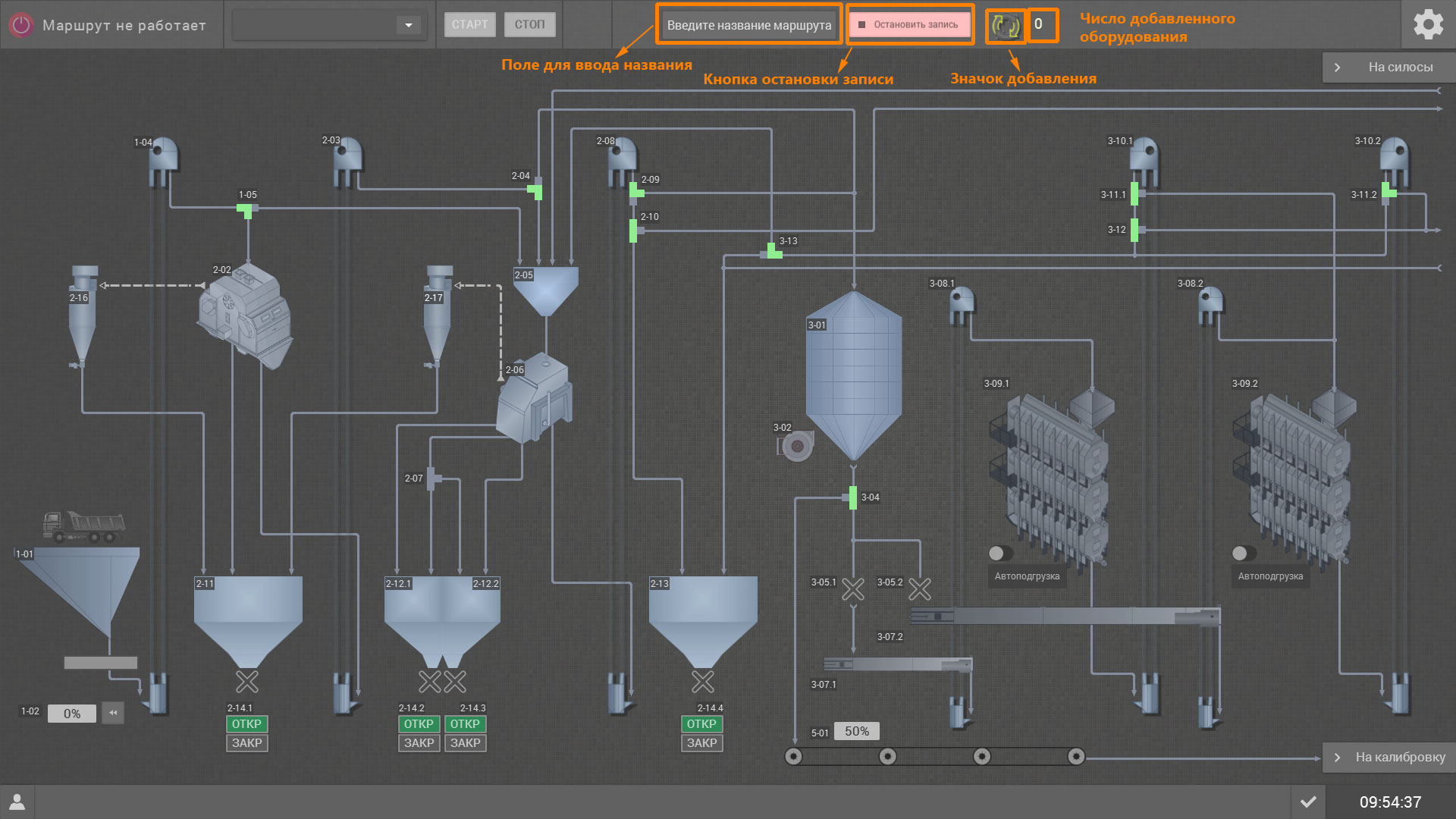The width and height of the screenshot is (1456, 819).
Task: Click the user profile icon
Action: (x=17, y=802)
